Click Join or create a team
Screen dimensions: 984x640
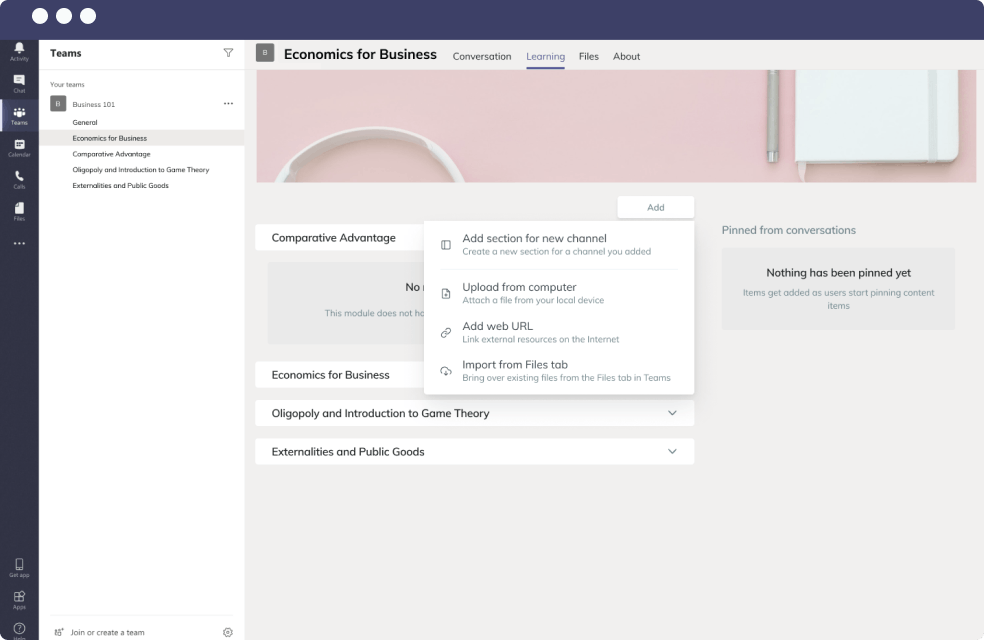click(107, 632)
